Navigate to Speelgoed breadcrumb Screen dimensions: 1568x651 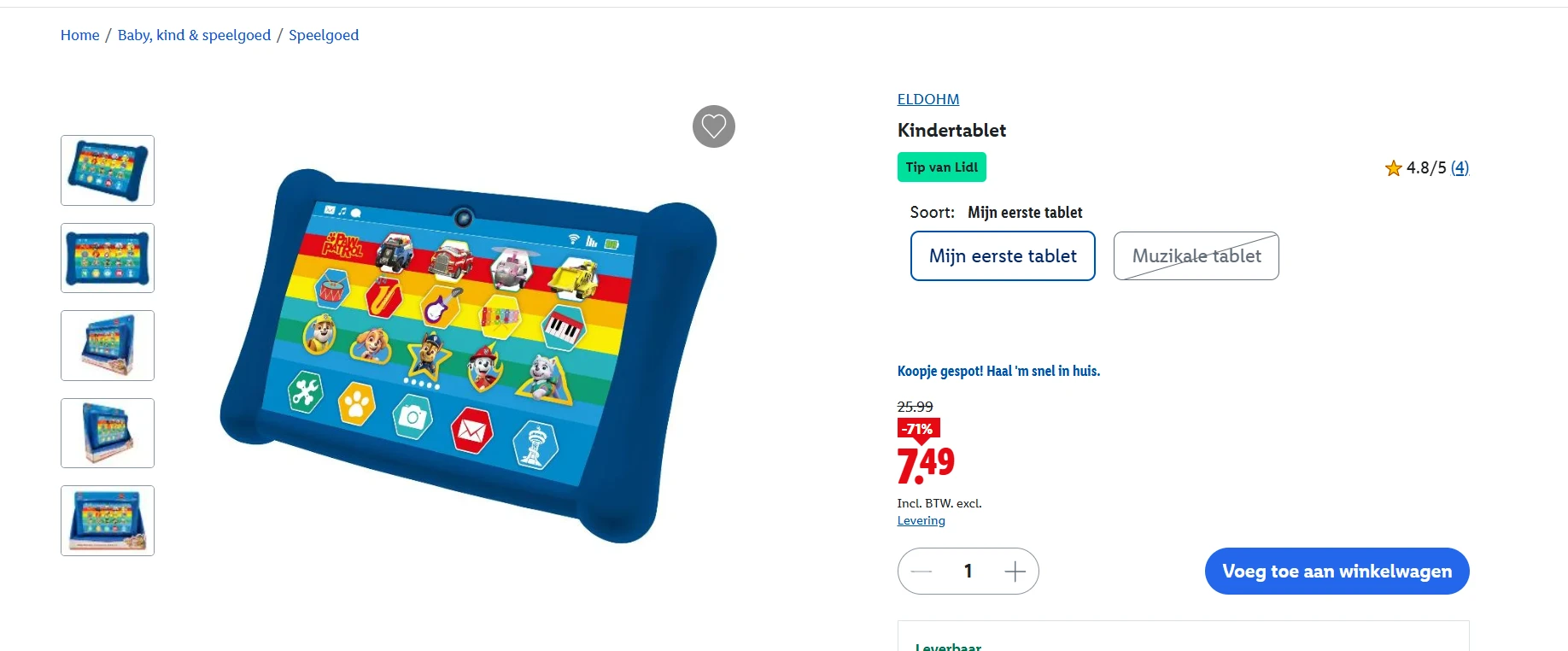324,35
